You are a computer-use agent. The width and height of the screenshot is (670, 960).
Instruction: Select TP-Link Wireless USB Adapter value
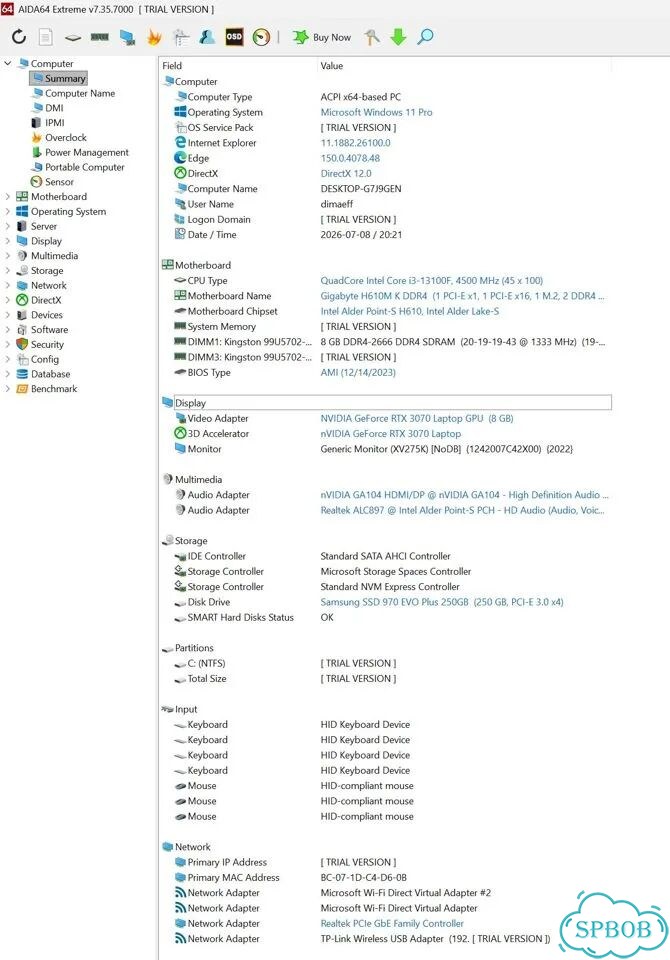tap(435, 939)
